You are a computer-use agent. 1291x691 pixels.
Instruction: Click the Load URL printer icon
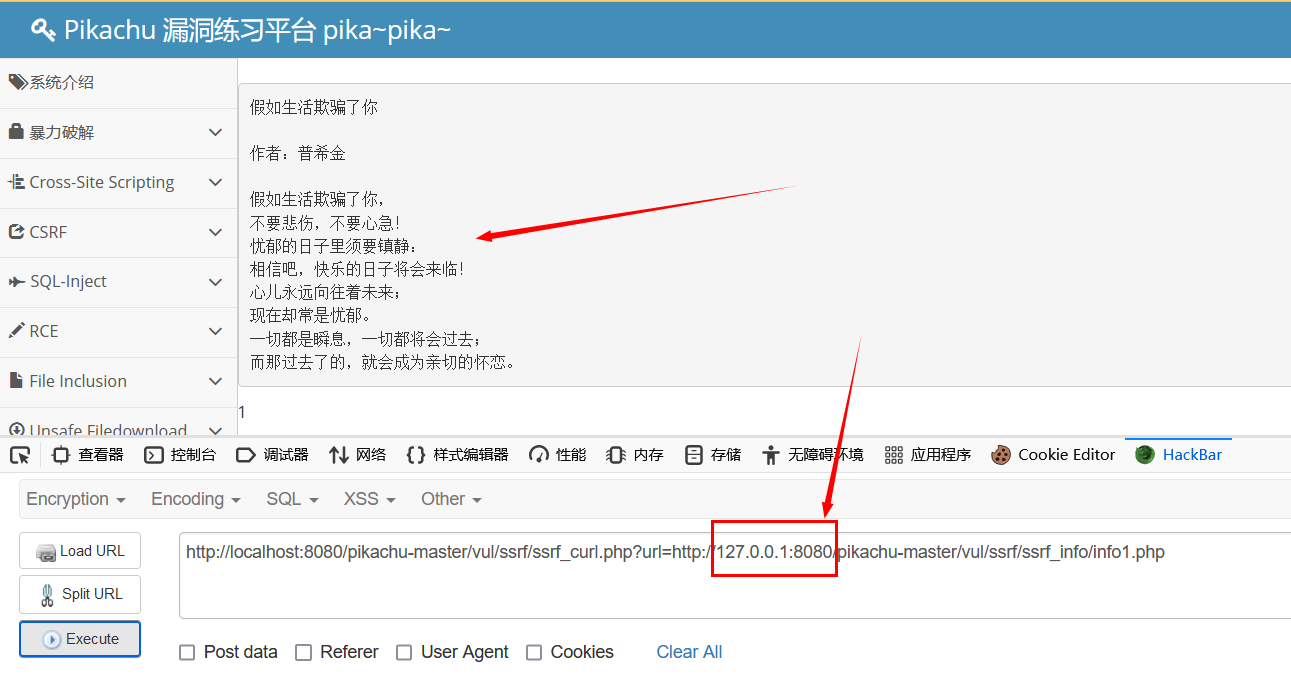[46, 552]
